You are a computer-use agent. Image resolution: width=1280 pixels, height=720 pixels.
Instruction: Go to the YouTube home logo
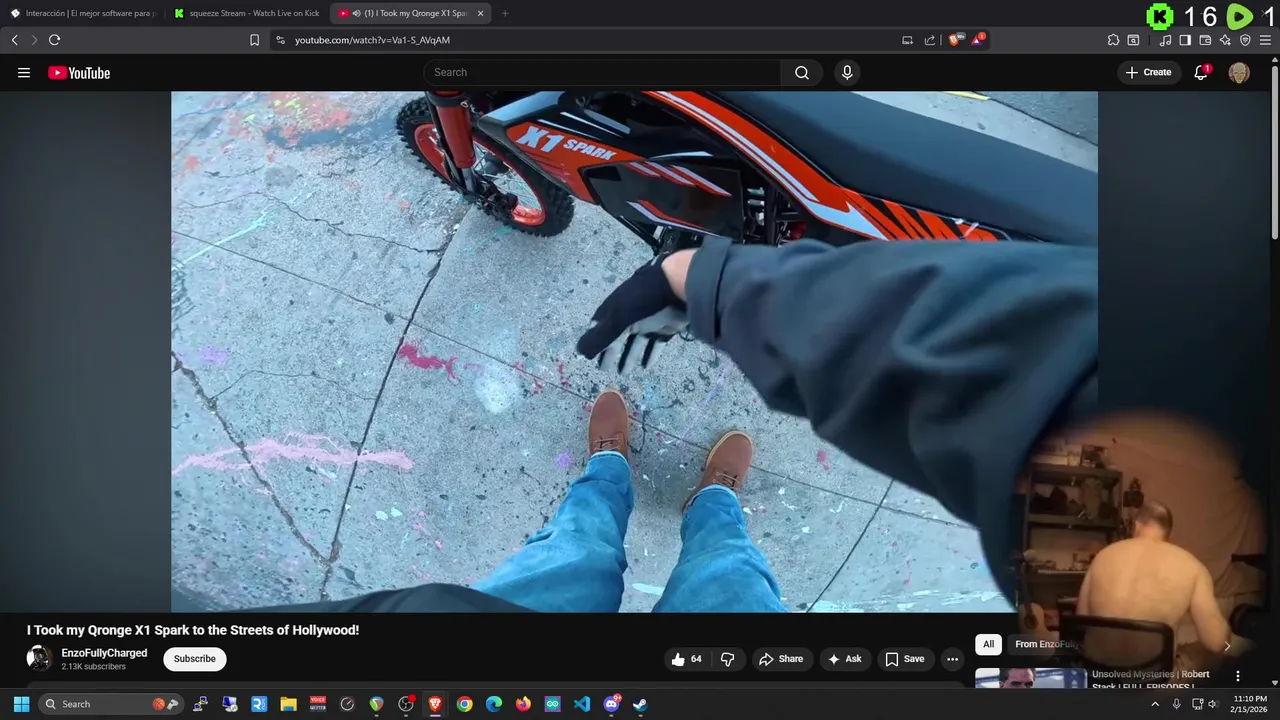point(79,73)
